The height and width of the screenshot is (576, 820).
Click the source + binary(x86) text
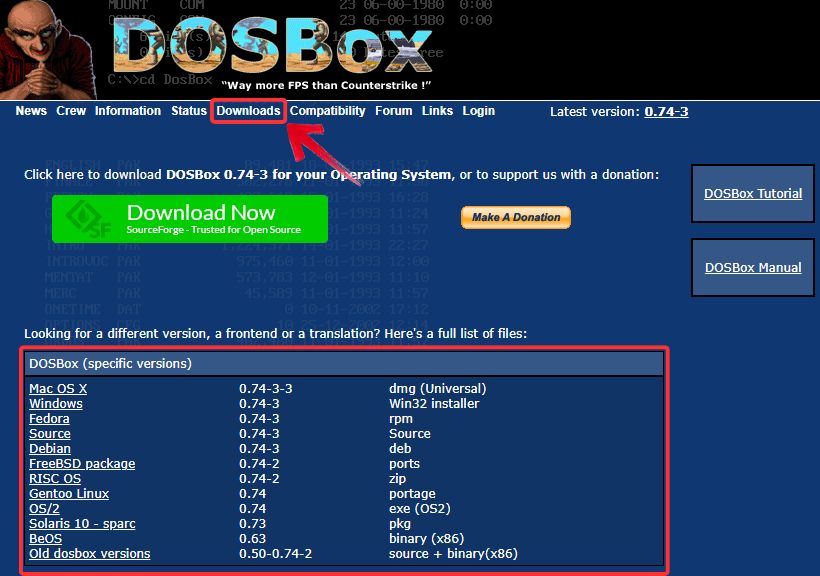tap(453, 554)
